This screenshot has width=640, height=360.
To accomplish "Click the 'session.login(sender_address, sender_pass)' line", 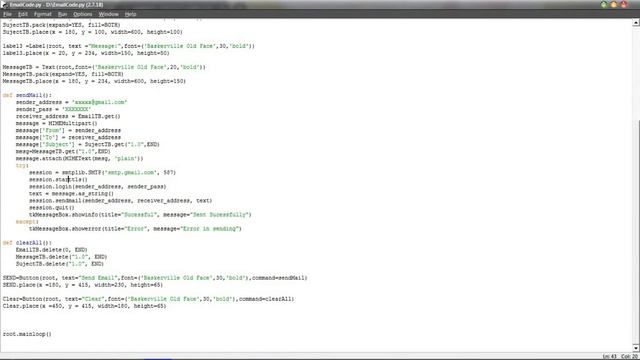I will click(98, 187).
